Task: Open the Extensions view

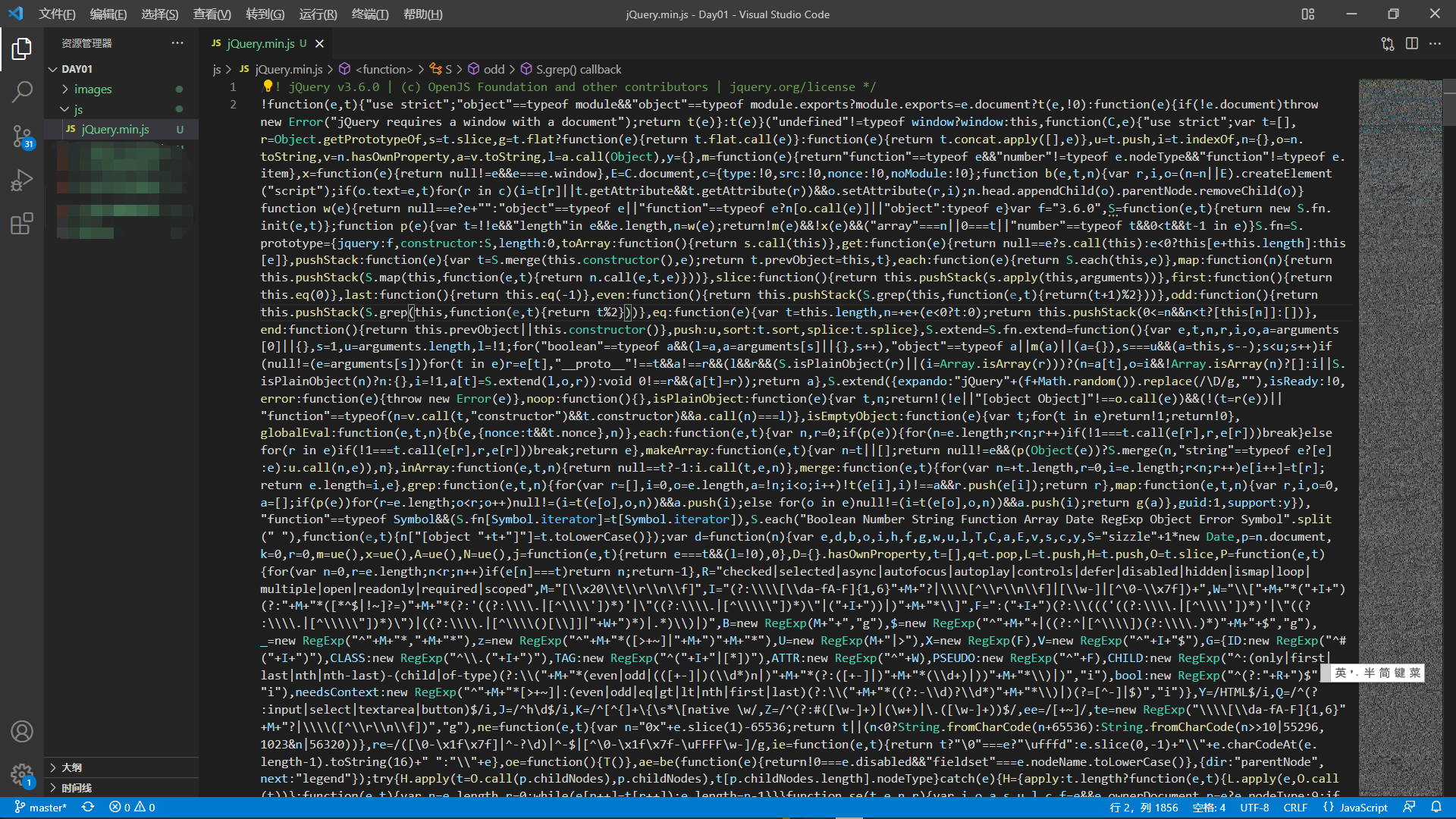Action: (x=22, y=223)
